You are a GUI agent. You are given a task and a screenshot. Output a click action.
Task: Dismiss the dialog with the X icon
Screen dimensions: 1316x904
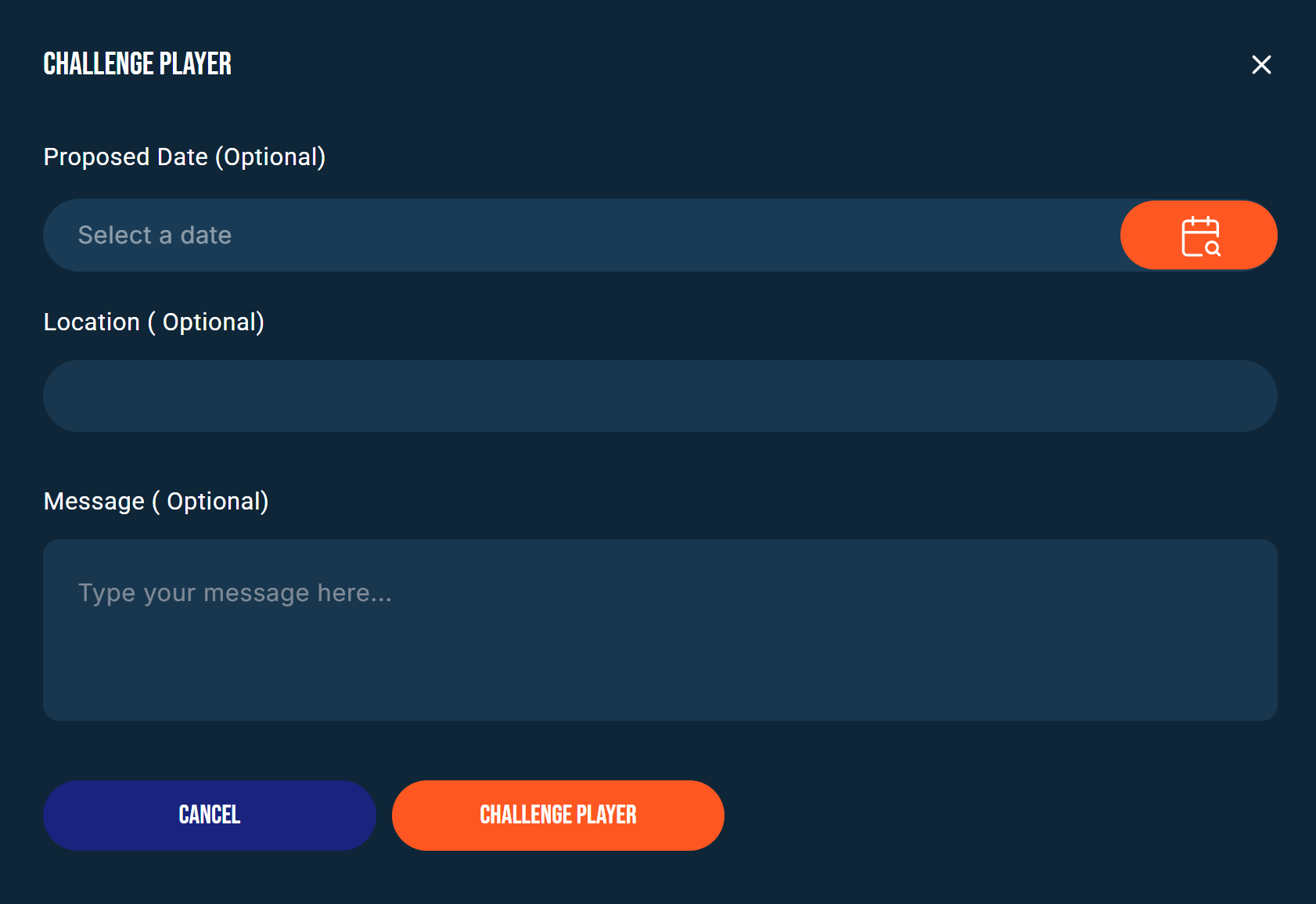(1261, 64)
